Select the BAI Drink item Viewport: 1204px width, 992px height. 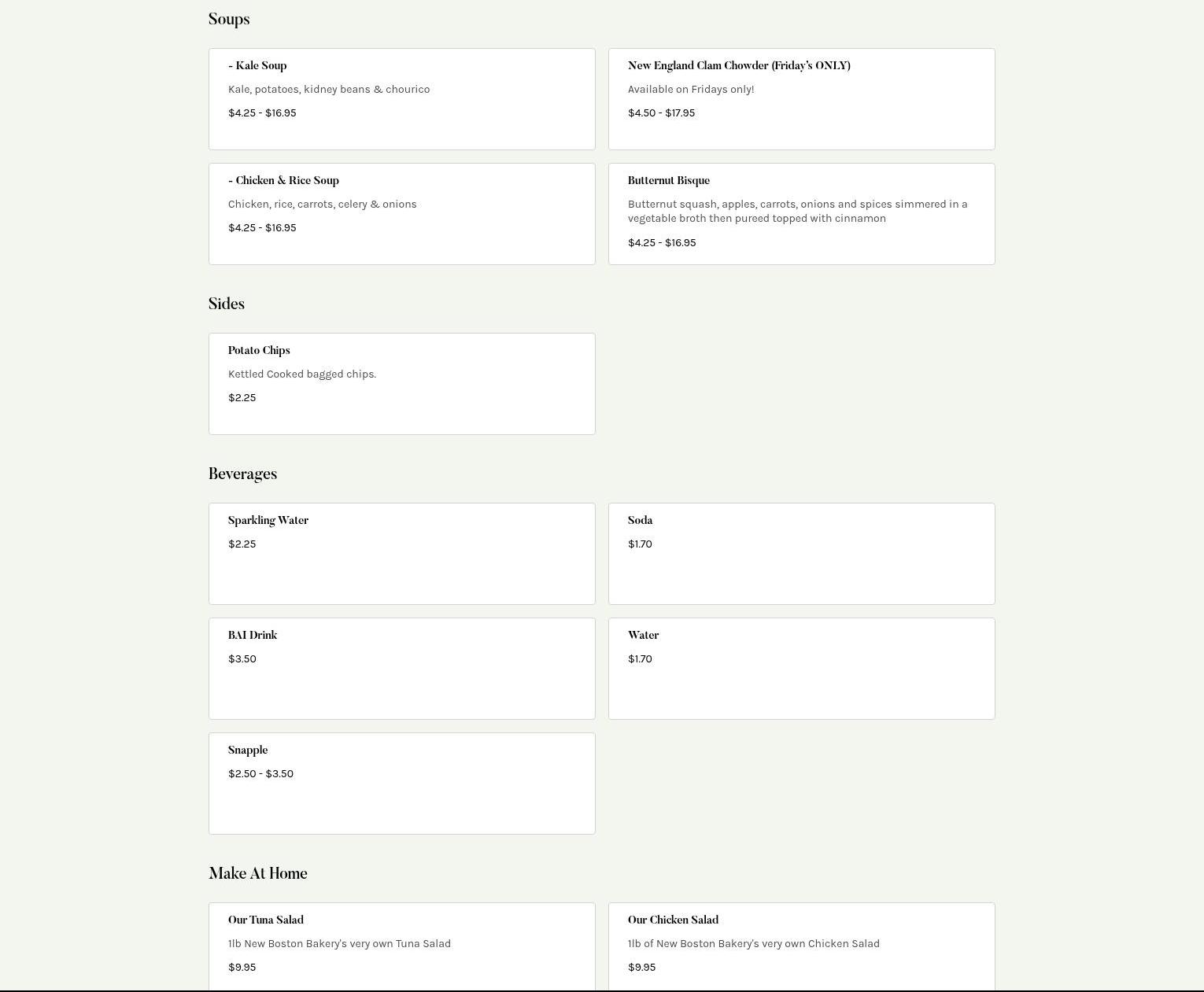click(401, 668)
